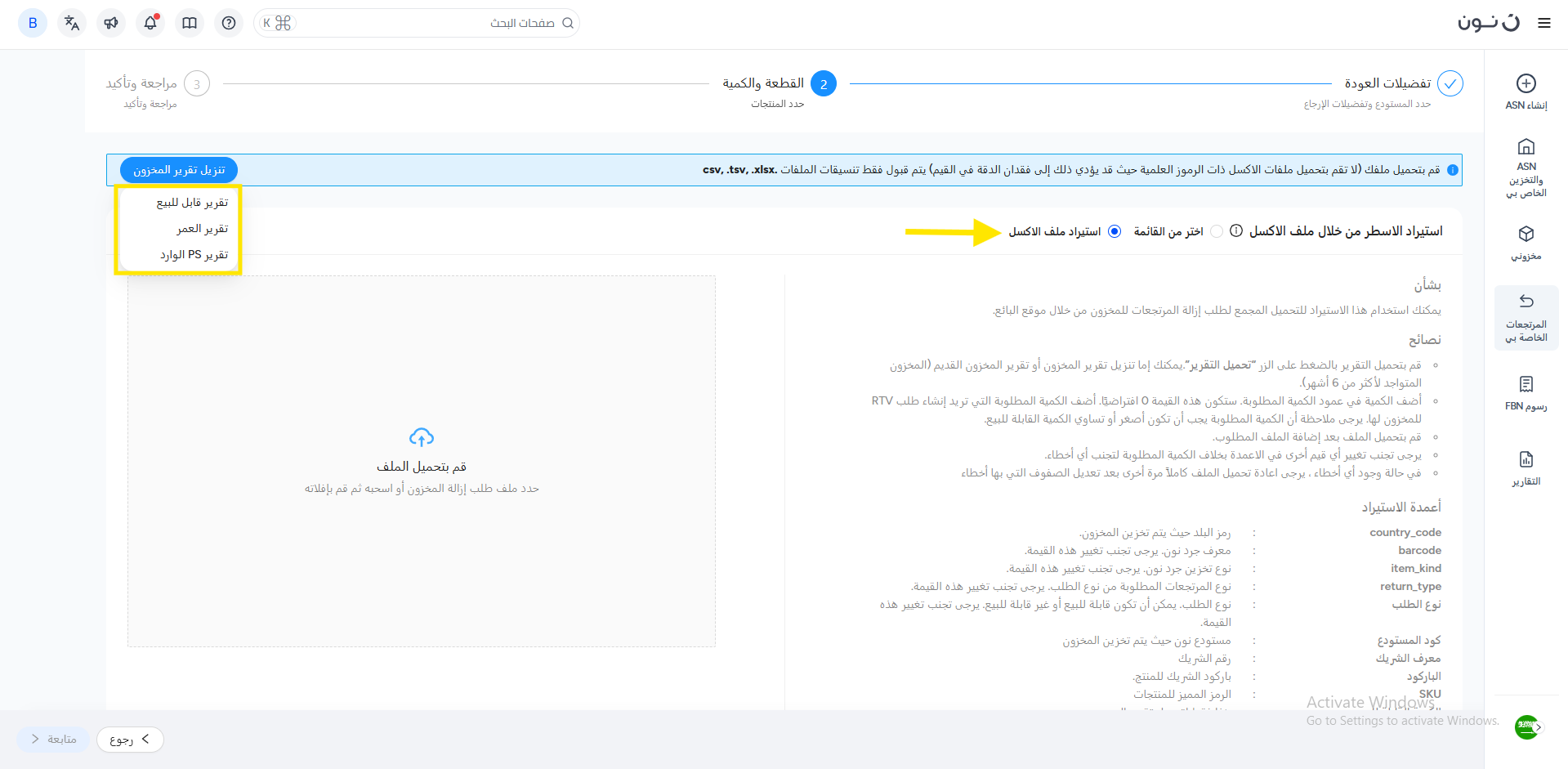This screenshot has height=769, width=1568.
Task: Open My ASN and storage sidebar icon
Action: coord(1526,147)
